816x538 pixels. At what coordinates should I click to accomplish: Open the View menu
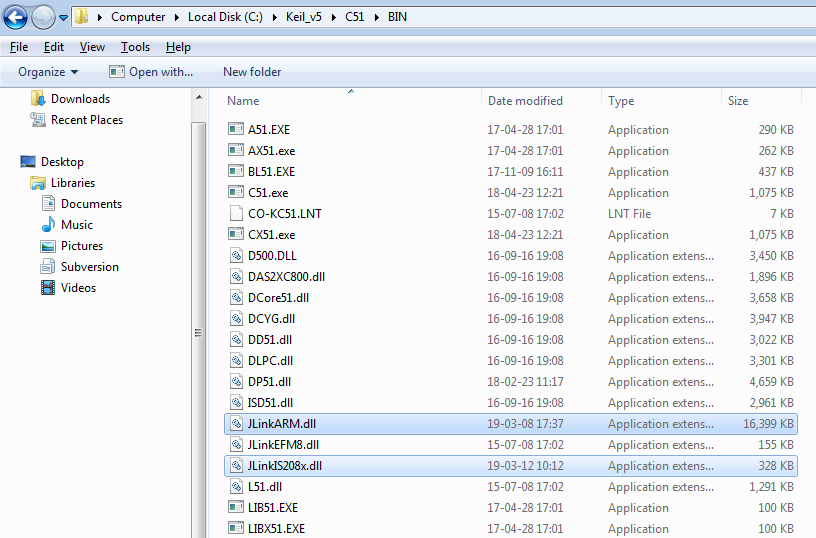point(92,47)
